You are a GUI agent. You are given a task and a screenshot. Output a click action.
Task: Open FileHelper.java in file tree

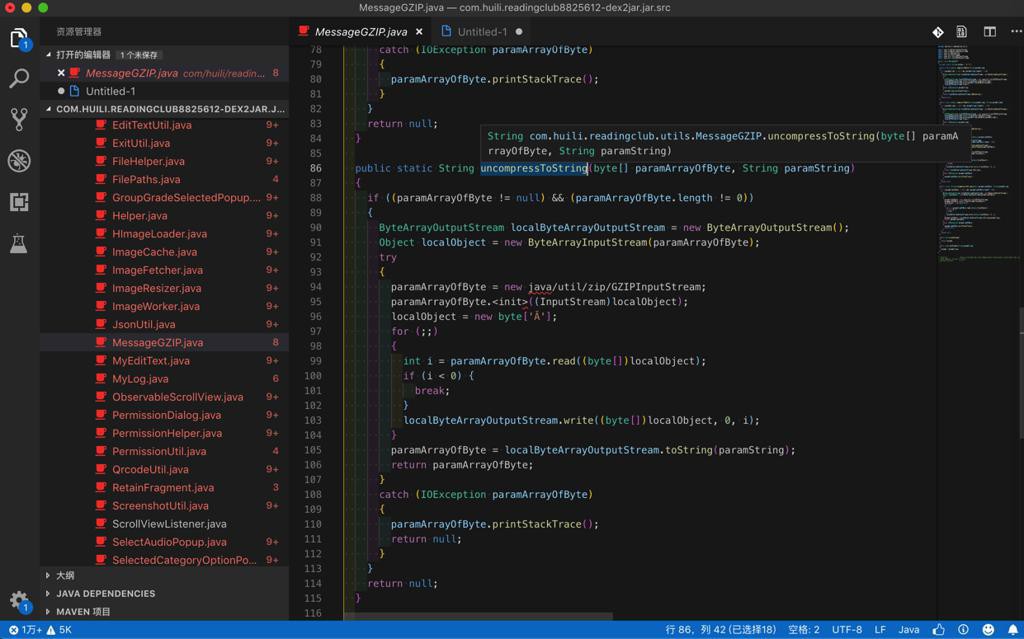coord(165,161)
